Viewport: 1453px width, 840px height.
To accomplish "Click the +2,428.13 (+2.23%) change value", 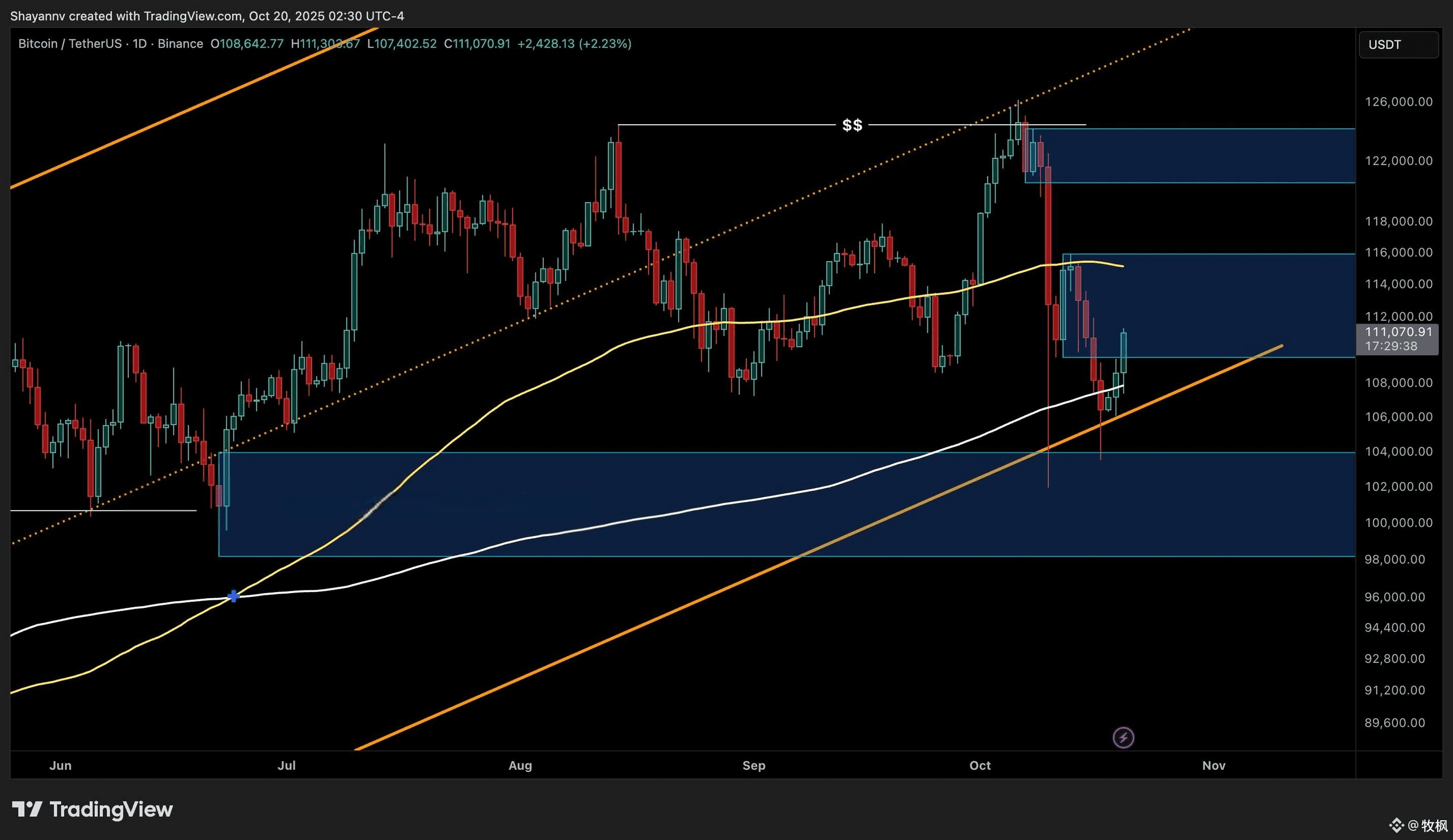I will point(574,44).
